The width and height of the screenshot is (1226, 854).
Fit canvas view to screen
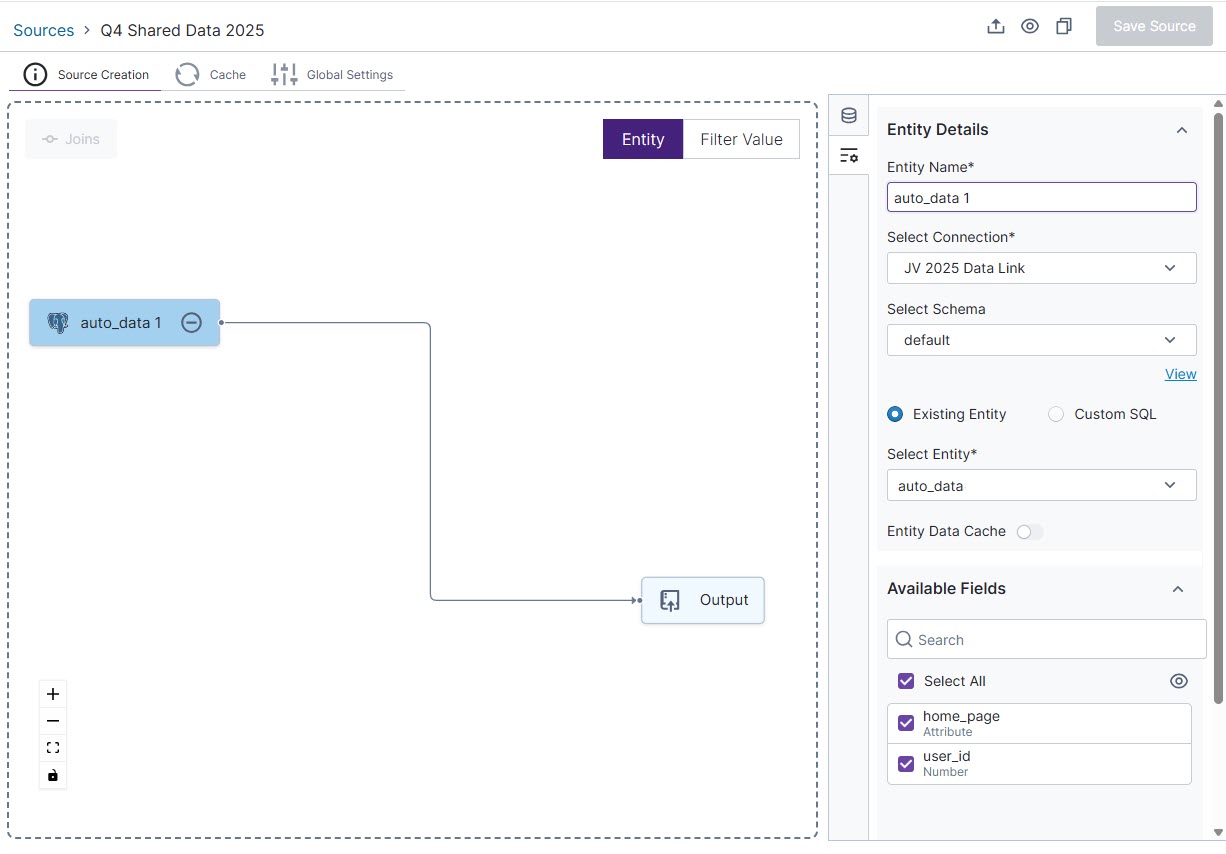[53, 748]
